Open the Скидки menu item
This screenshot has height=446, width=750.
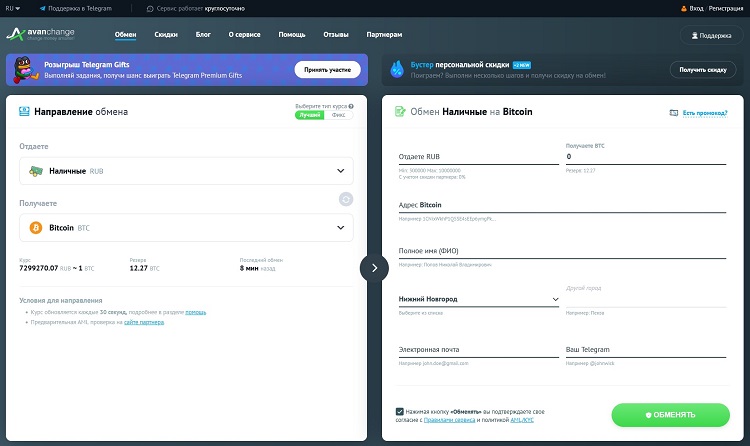(166, 35)
